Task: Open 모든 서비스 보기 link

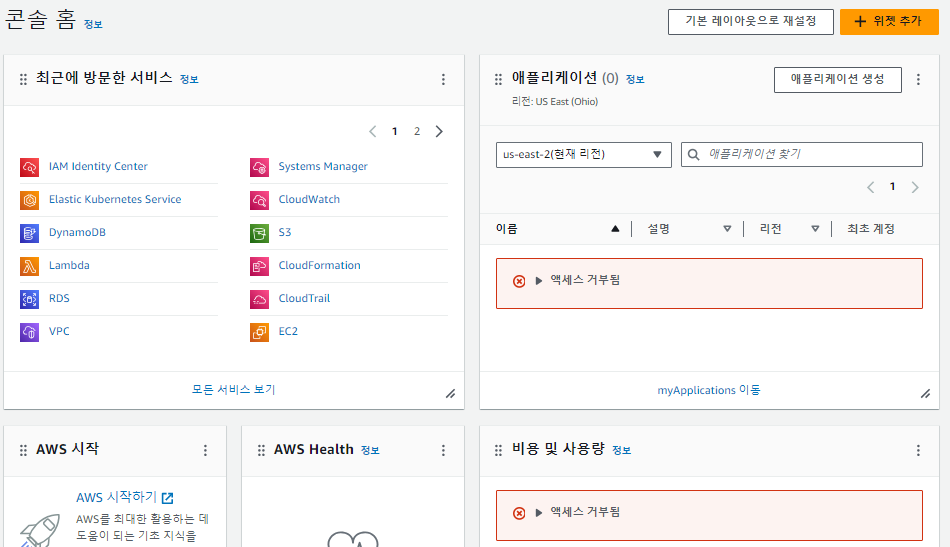Action: tap(234, 390)
